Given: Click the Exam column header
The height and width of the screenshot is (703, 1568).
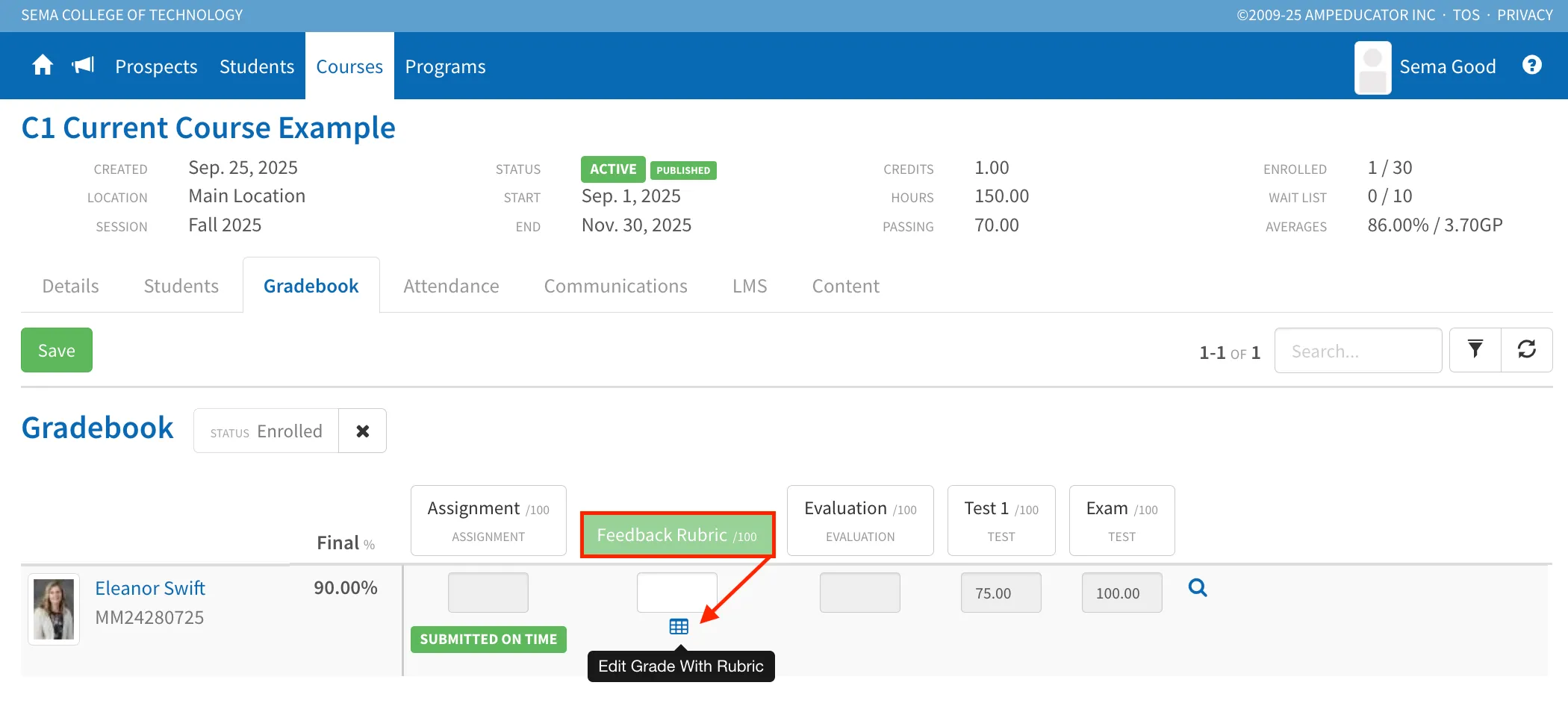Looking at the screenshot, I should click(x=1122, y=521).
